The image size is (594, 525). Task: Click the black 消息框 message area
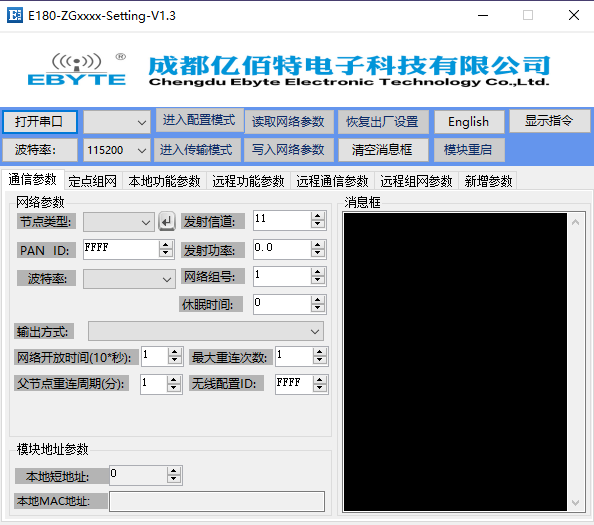pos(455,362)
